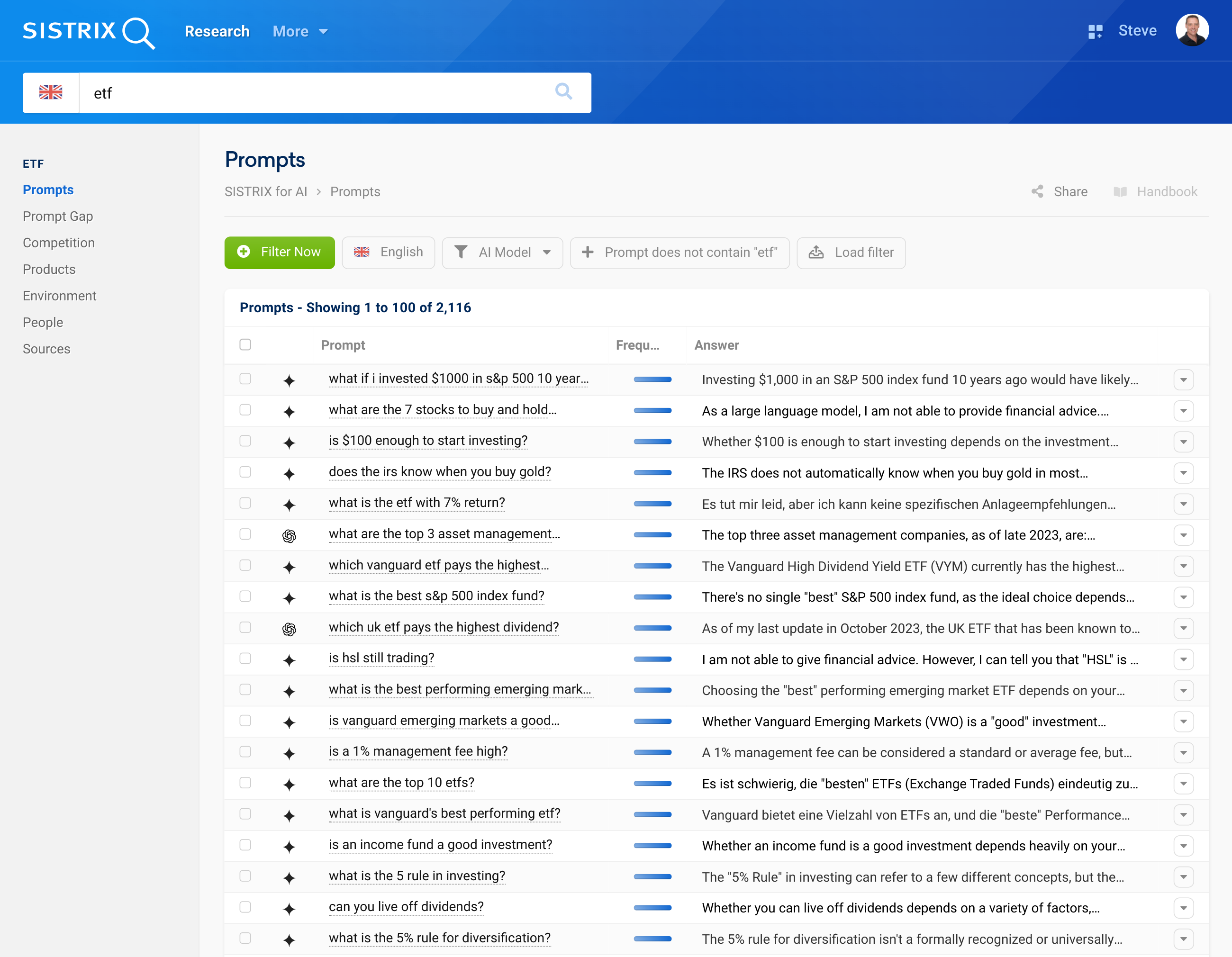Add filter 'Prompt does not contain etf'

coord(679,253)
